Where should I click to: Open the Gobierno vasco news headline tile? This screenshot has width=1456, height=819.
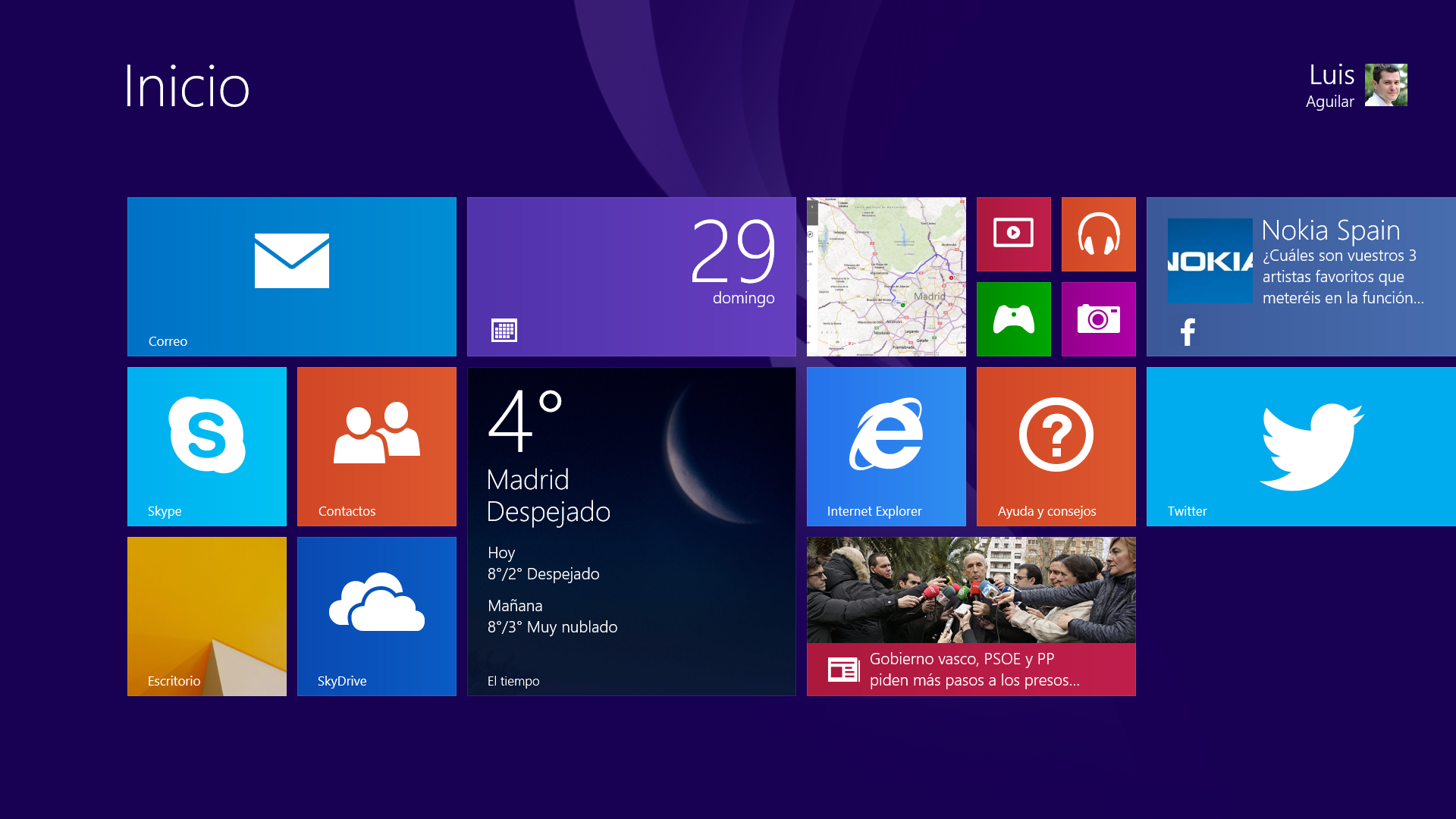pos(971,616)
